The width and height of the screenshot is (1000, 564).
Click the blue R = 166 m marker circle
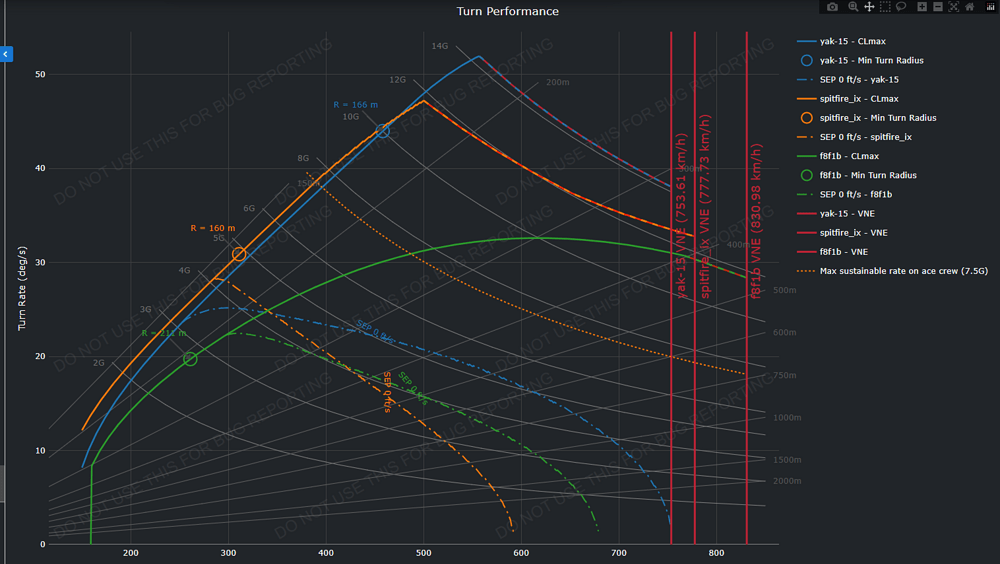click(383, 130)
